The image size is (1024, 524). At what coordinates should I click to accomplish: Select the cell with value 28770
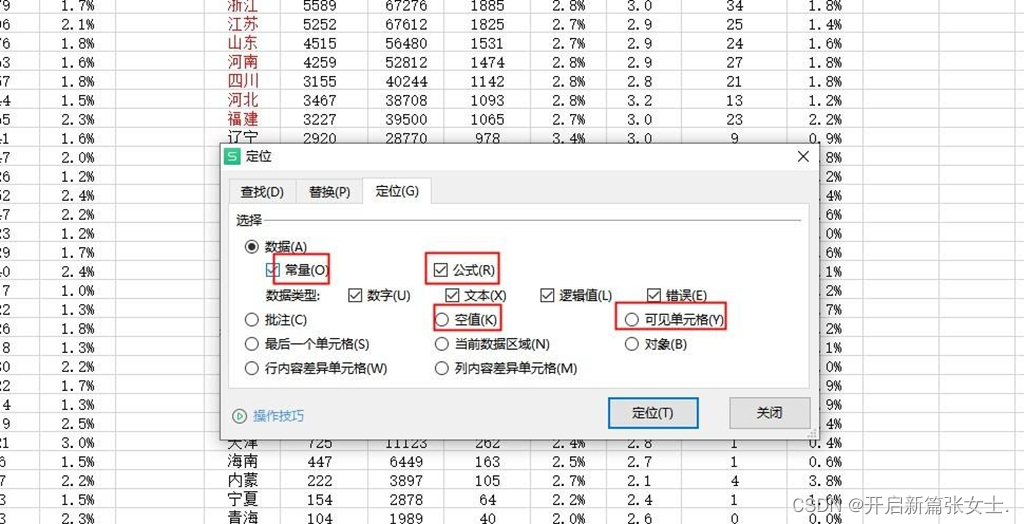[x=406, y=138]
